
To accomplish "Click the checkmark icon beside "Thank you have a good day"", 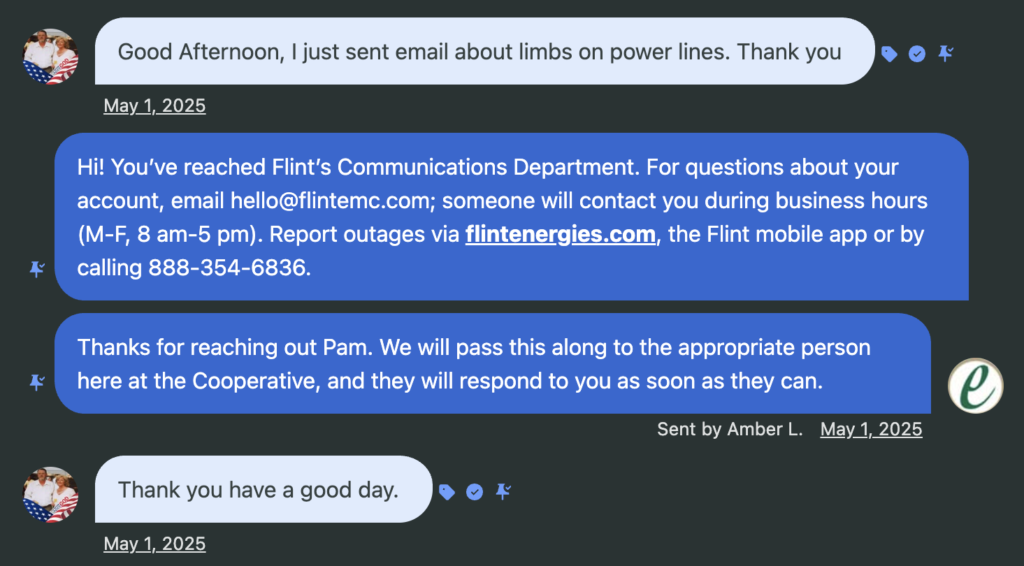I will pyautogui.click(x=475, y=492).
